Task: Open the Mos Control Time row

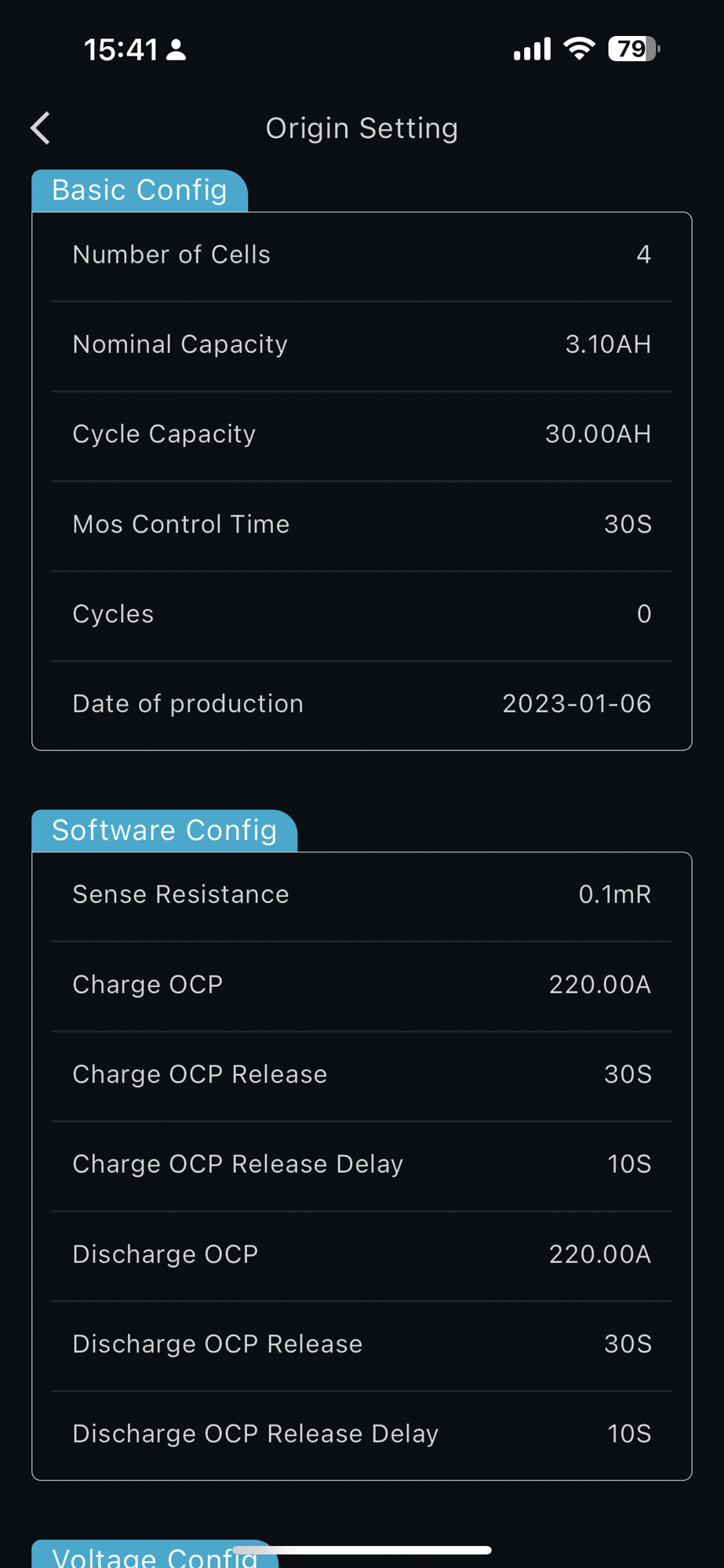Action: point(362,524)
